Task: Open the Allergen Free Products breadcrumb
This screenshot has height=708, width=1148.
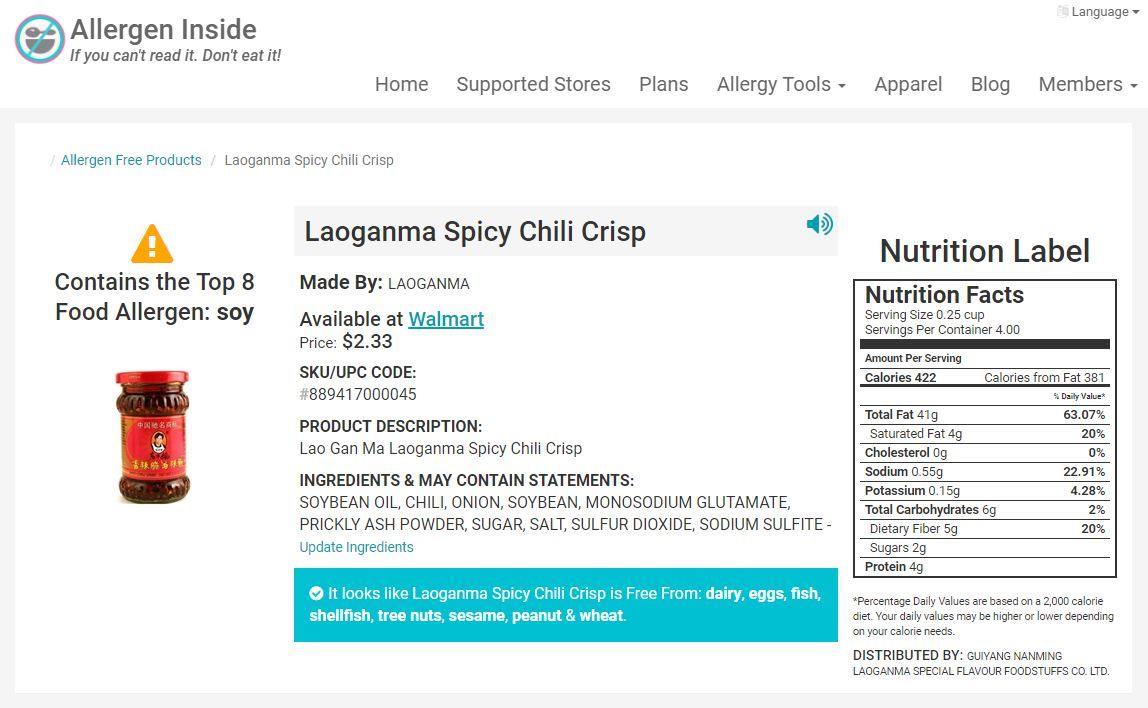Action: coord(131,160)
